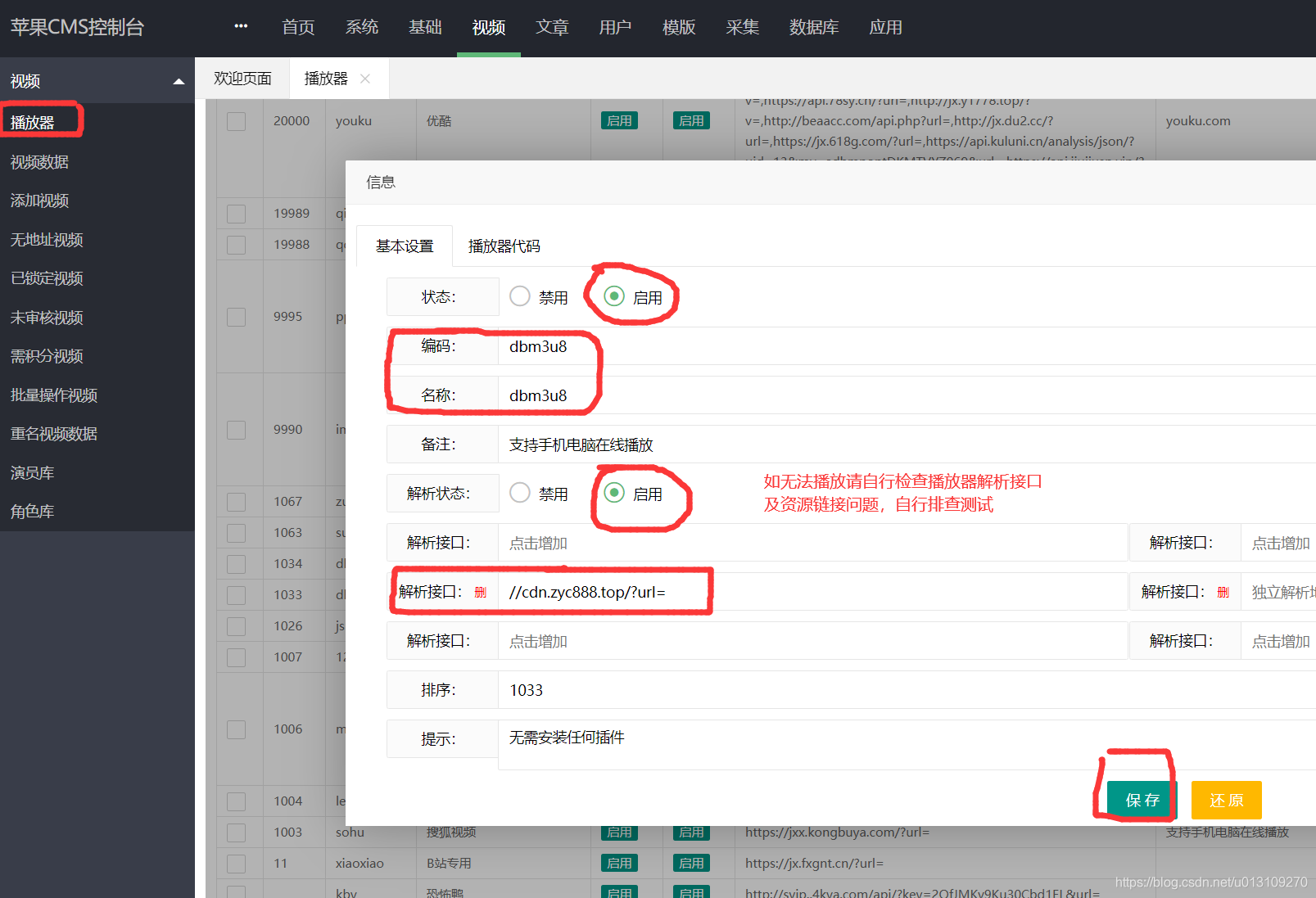1316x898 pixels.
Task: Open the 文章 top menu
Action: (552, 28)
